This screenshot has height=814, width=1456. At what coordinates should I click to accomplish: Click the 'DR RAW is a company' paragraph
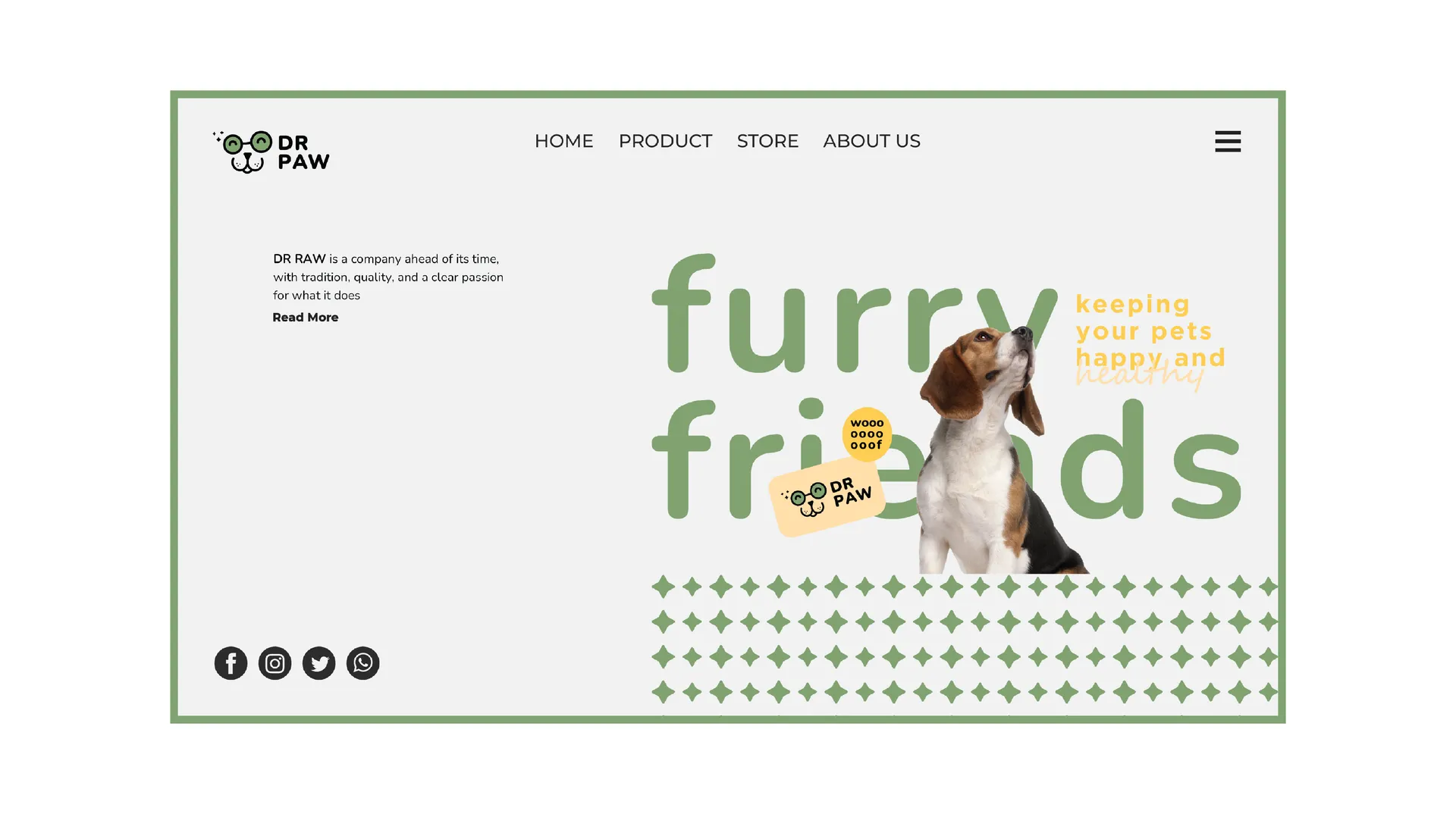(x=388, y=277)
